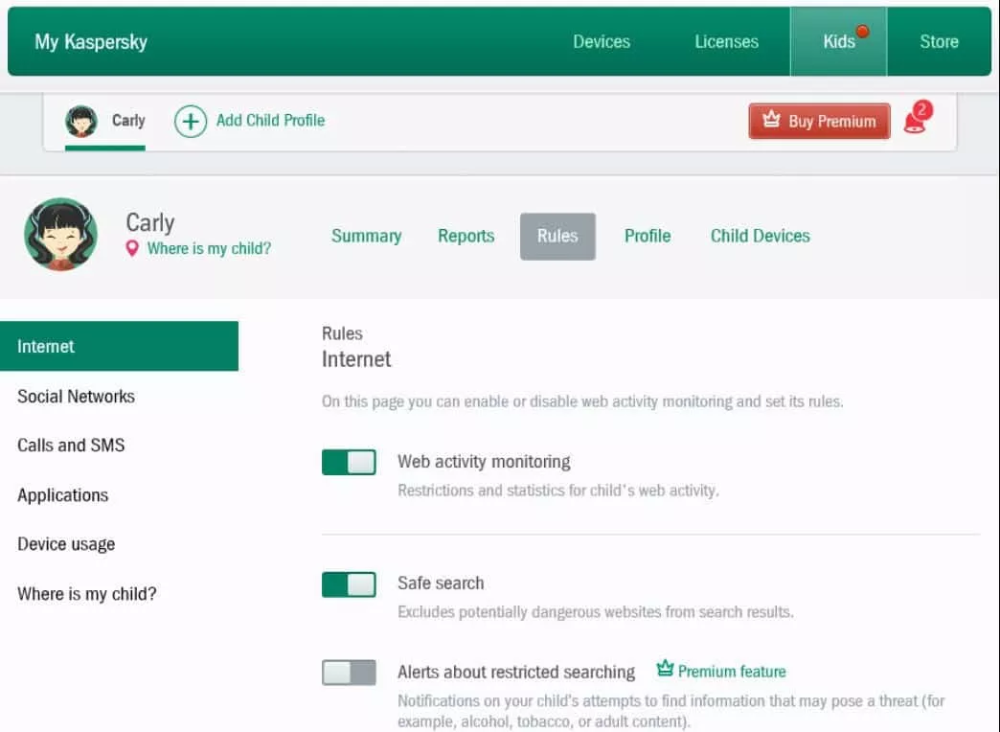This screenshot has width=1000, height=732.
Task: Click the My Kaspersky logo
Action: click(x=91, y=42)
